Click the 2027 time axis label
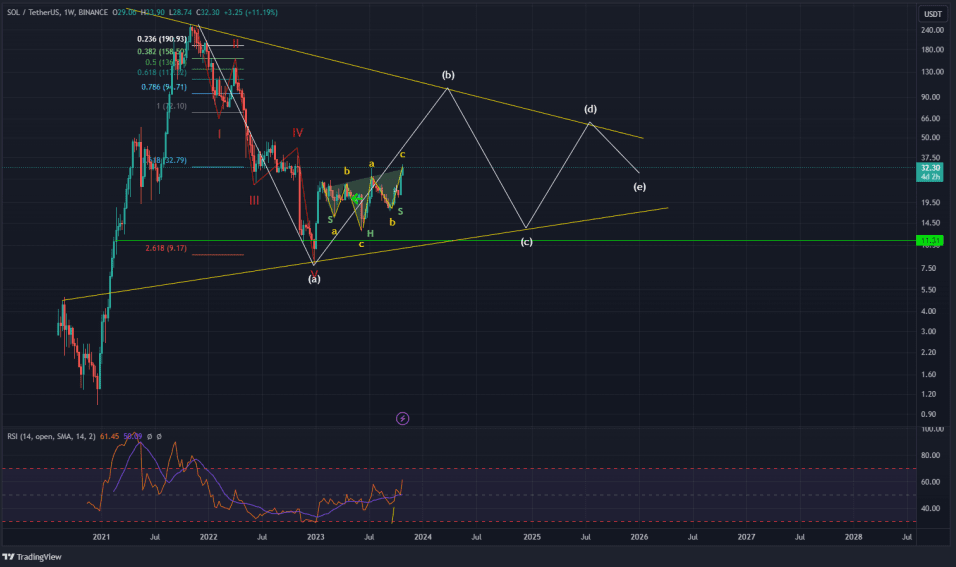 click(x=746, y=537)
